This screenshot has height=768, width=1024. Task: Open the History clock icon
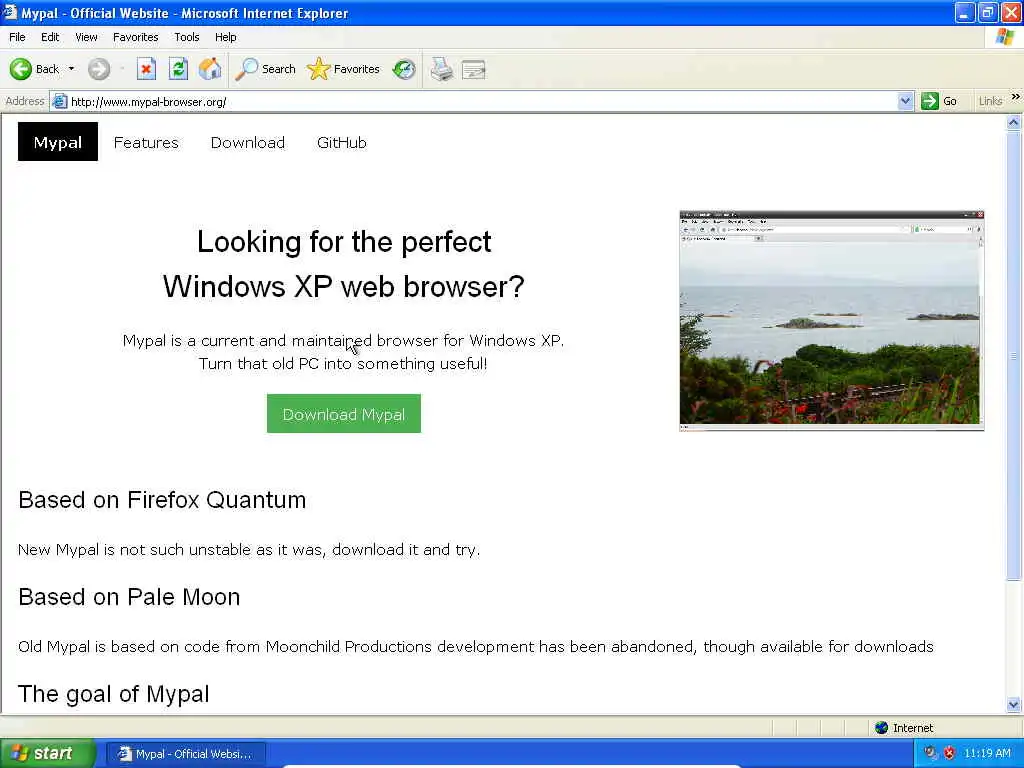pyautogui.click(x=404, y=69)
